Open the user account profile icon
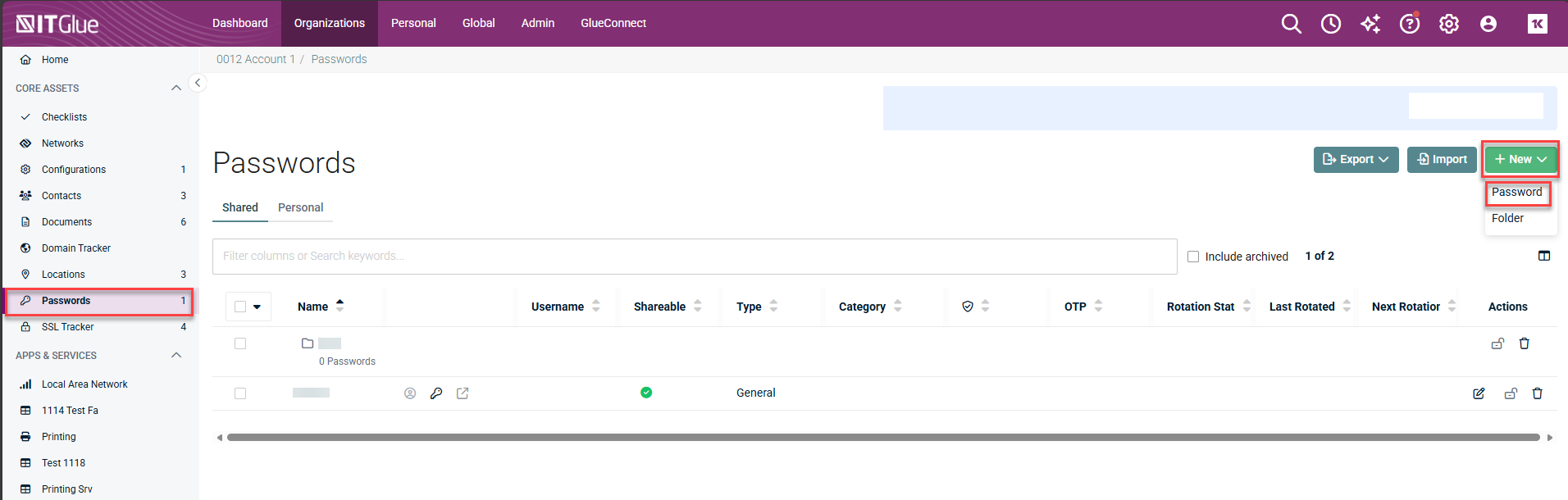The image size is (1568, 500). point(1488,24)
